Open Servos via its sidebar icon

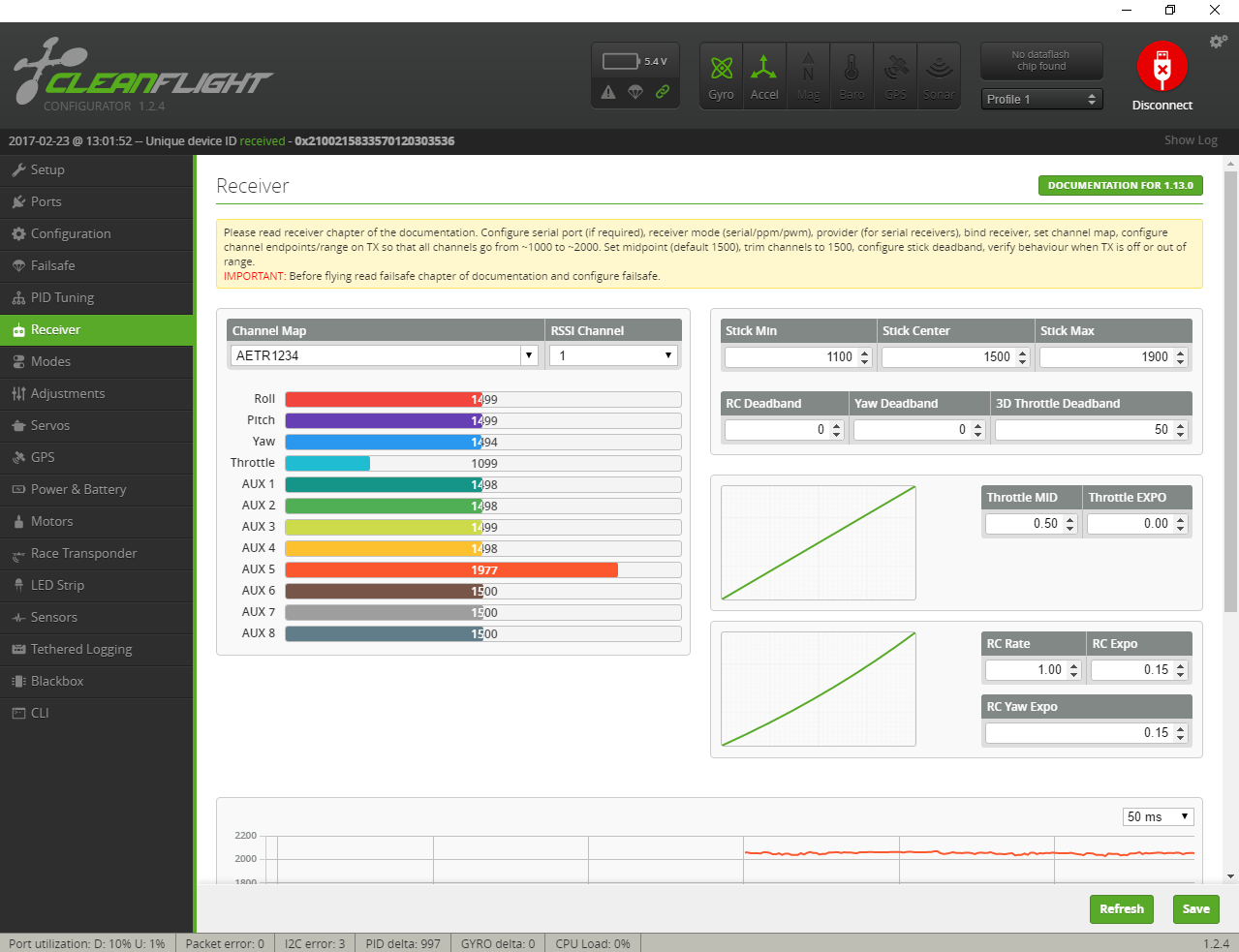tap(18, 425)
